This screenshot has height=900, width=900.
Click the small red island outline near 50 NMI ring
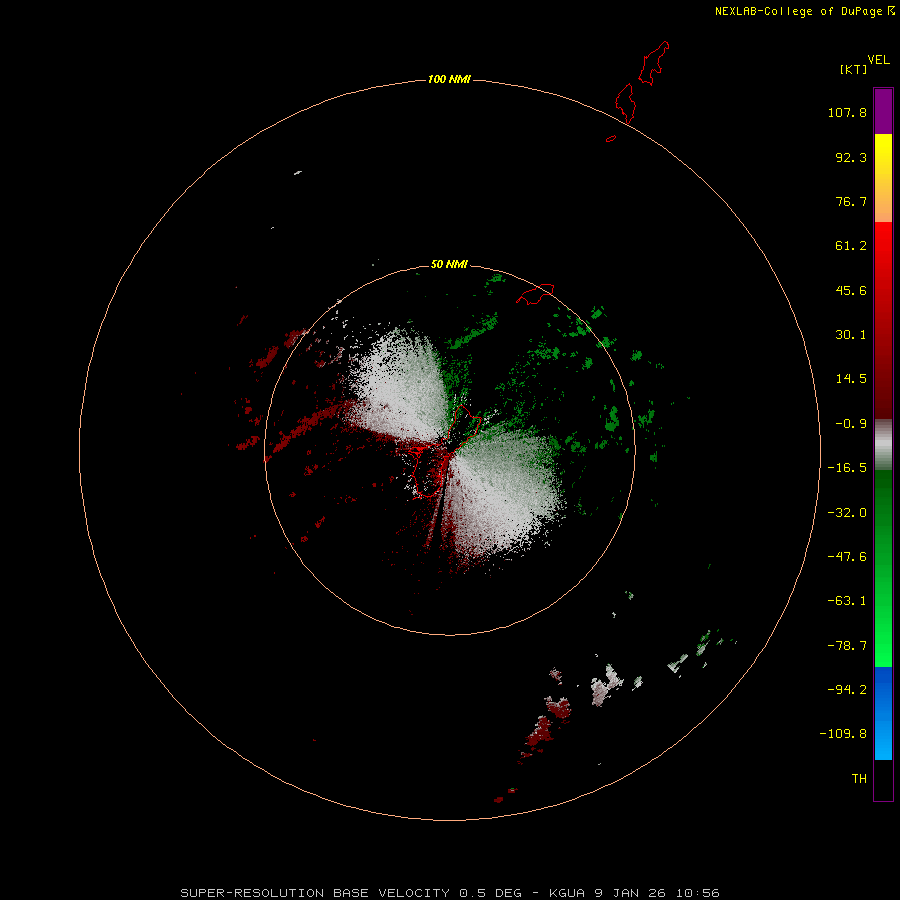click(535, 294)
